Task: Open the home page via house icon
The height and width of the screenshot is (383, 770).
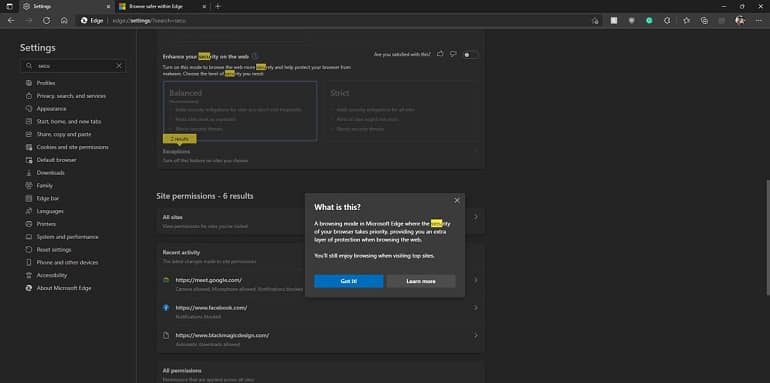Action: coord(64,21)
